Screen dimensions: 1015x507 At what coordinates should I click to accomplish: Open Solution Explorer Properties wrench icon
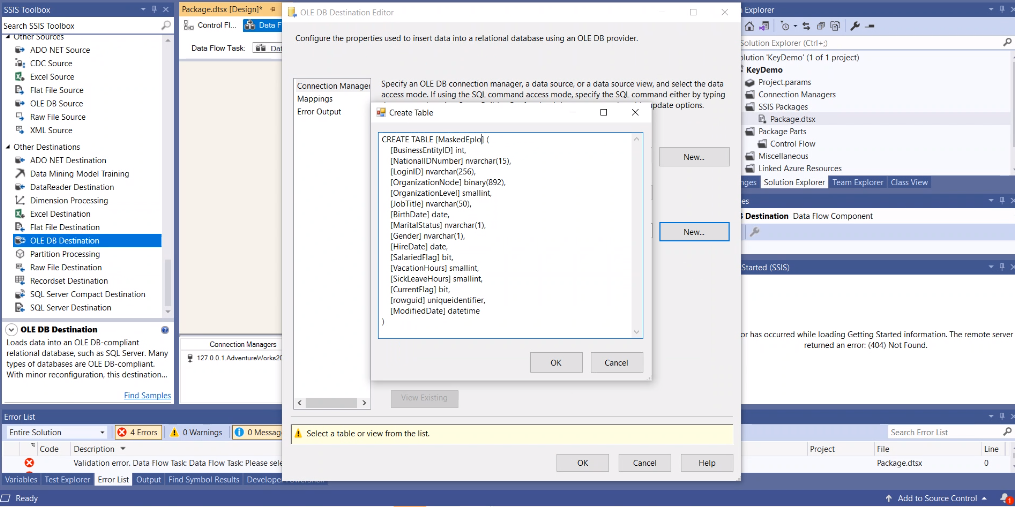coord(854,27)
